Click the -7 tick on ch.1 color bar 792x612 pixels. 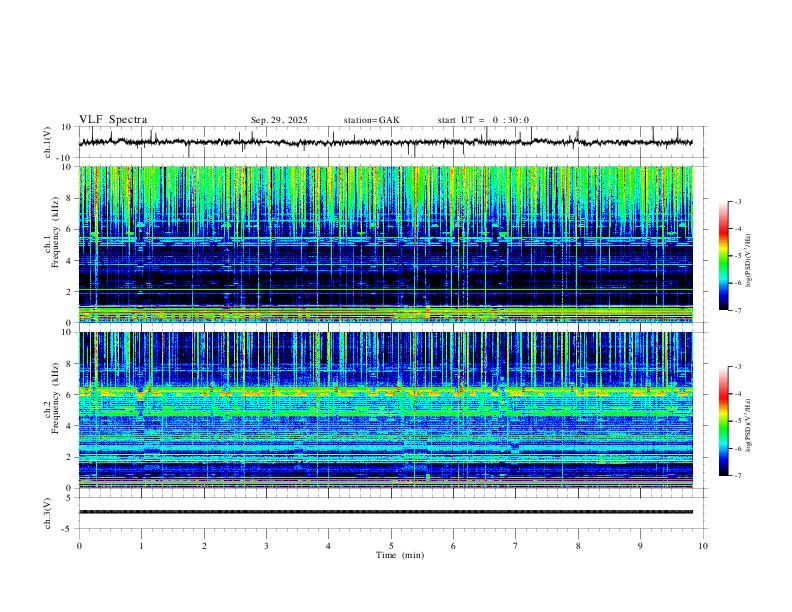737,310
